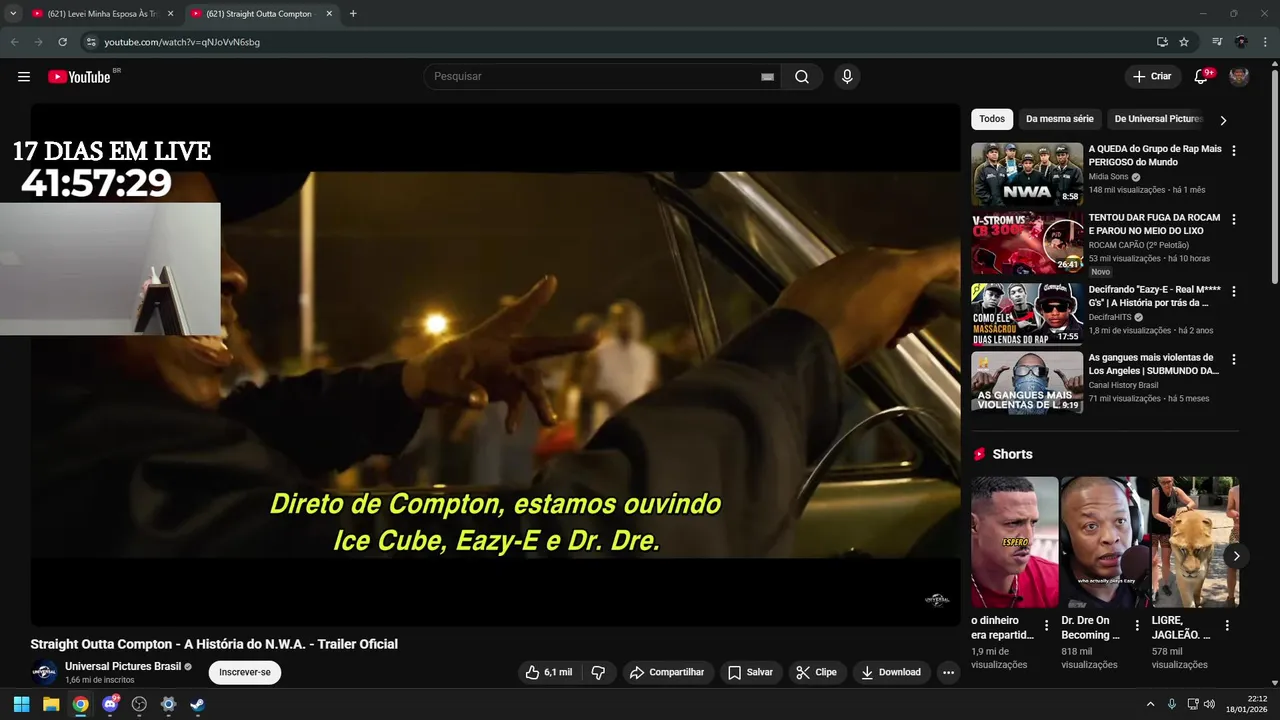Open YouTube account avatar menu

coord(1239,77)
